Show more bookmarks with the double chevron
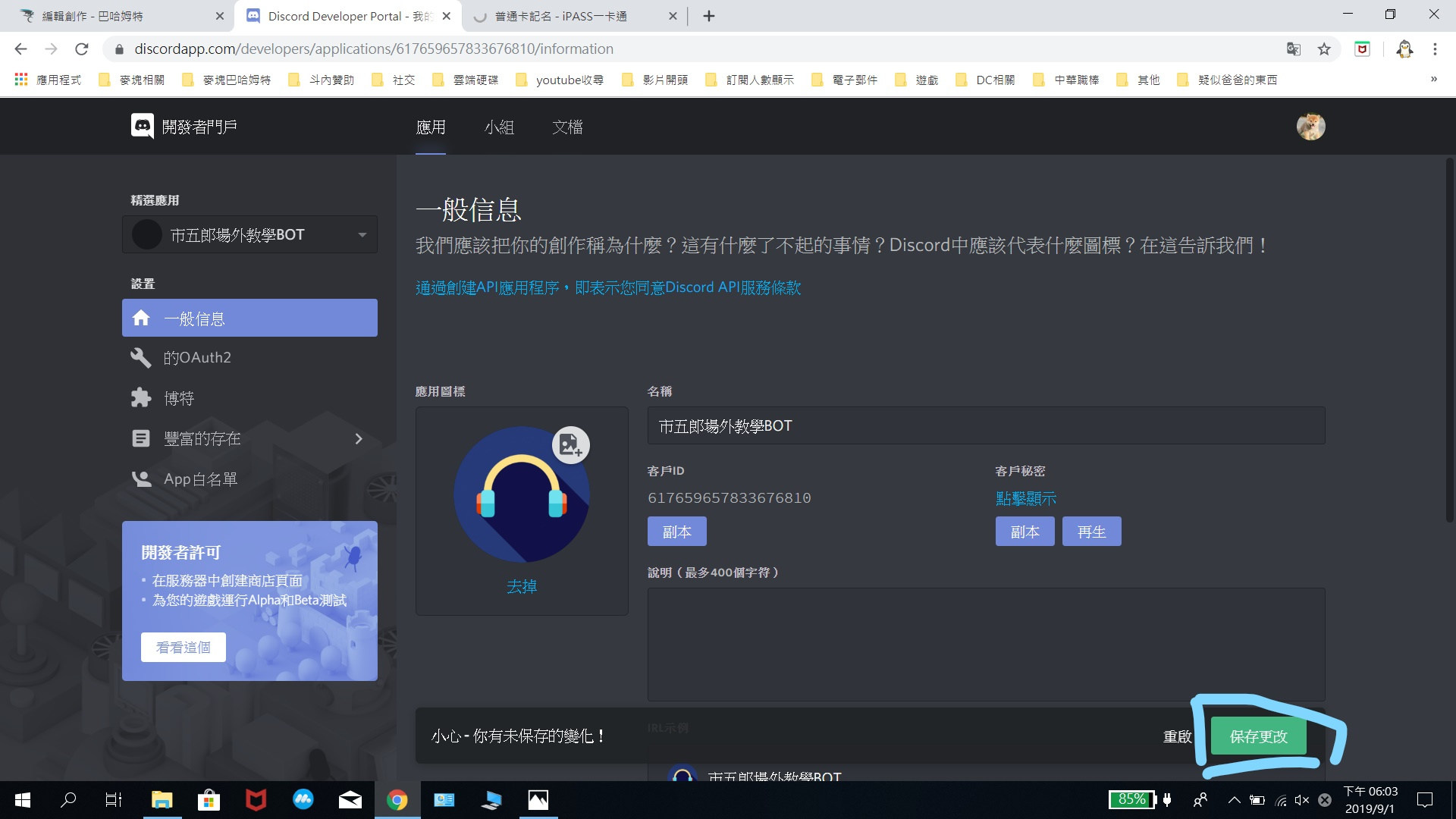The image size is (1456, 819). click(x=1433, y=80)
